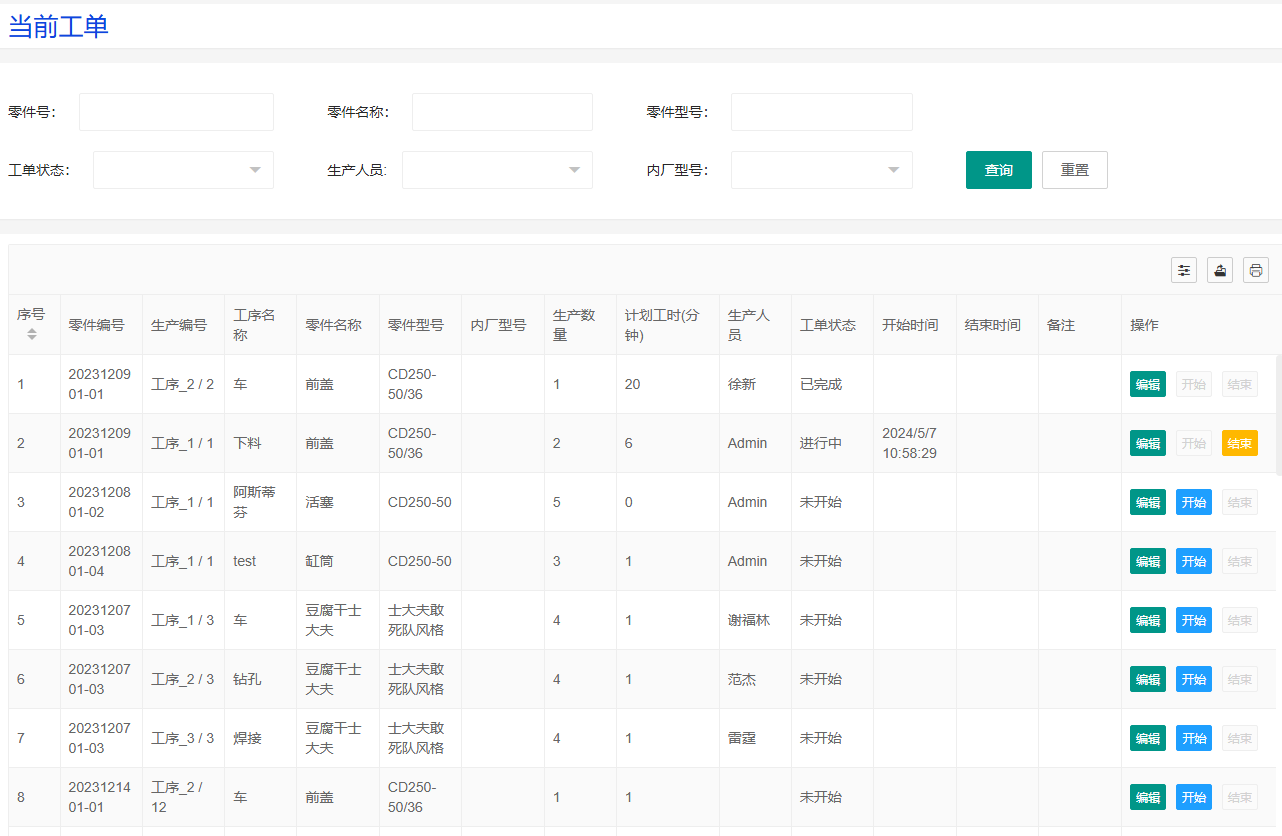The height and width of the screenshot is (836, 1282).
Task: Click 开始 for the 阿斯蒂芬 work order
Action: (1193, 502)
